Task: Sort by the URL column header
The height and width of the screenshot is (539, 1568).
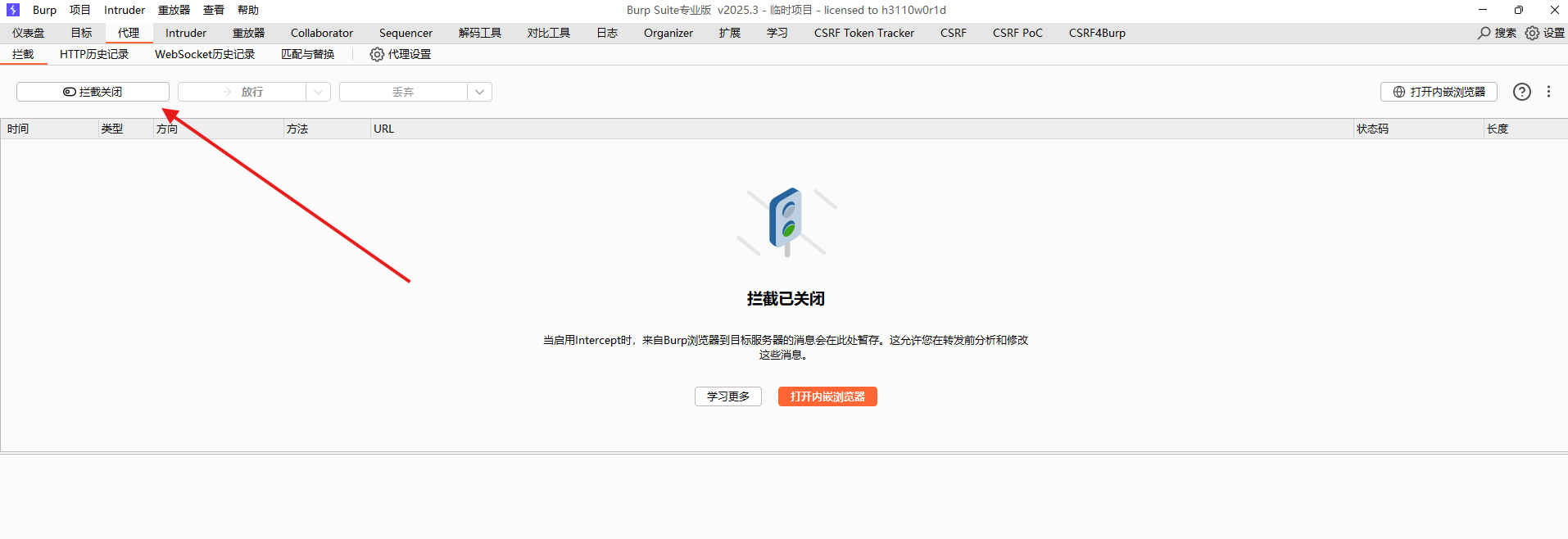Action: (x=861, y=129)
